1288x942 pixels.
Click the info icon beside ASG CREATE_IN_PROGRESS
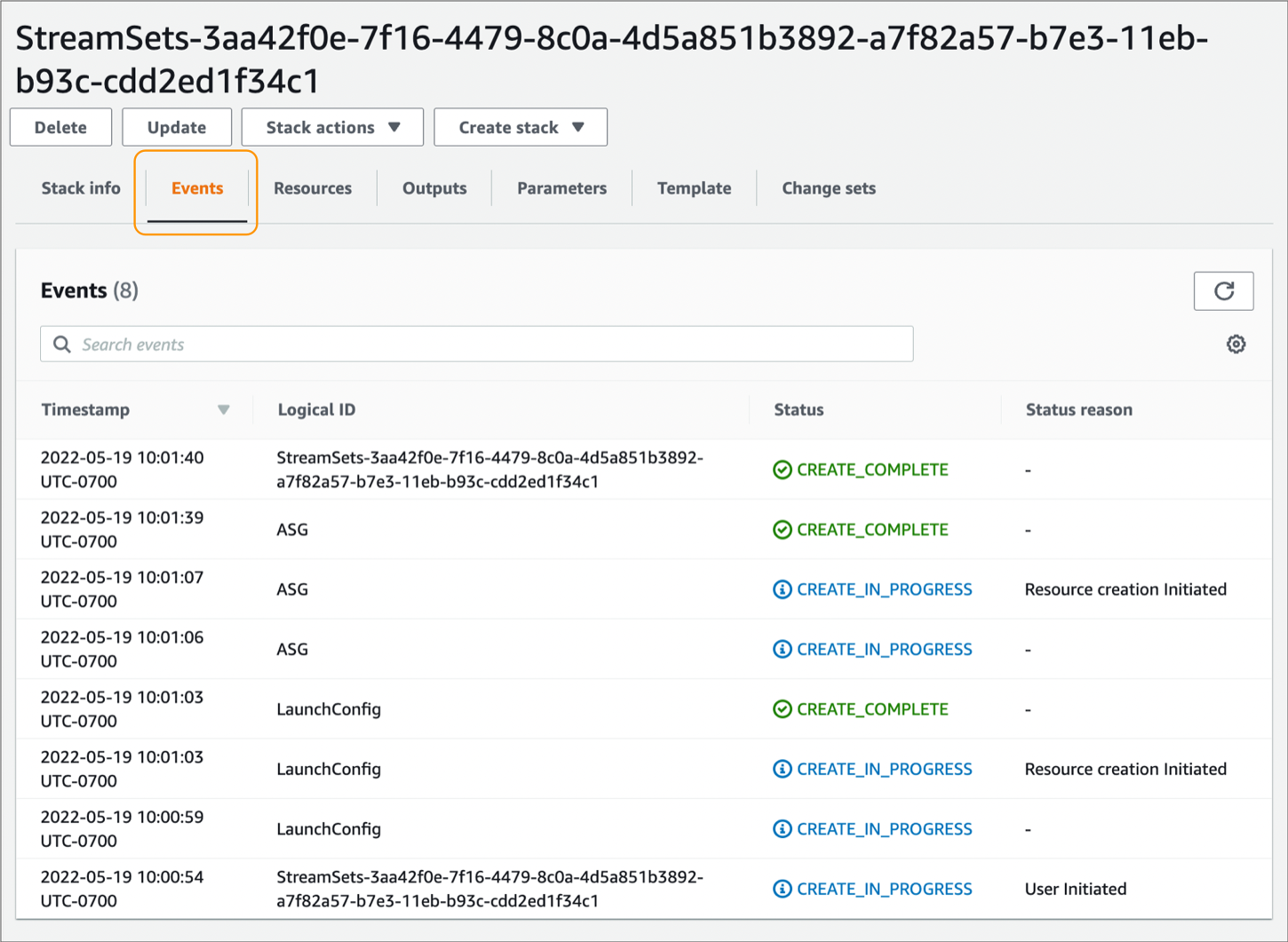782,589
